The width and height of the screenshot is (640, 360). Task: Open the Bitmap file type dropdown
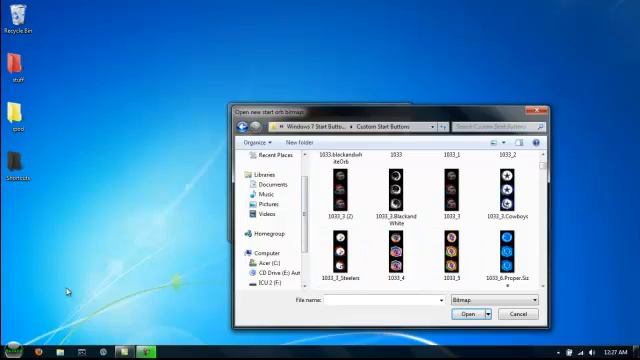(494, 300)
